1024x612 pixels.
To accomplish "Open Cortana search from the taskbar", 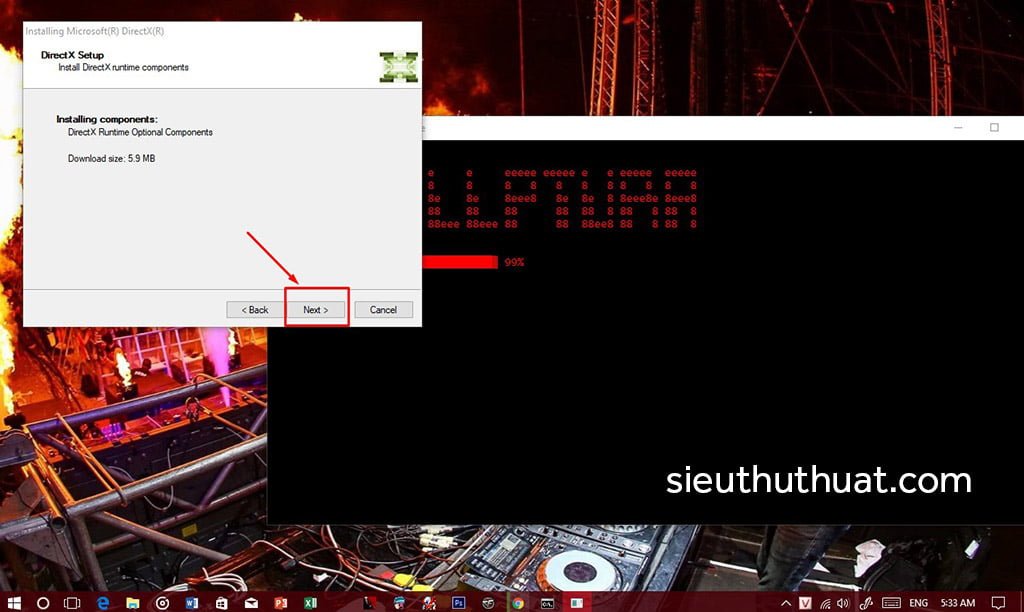I will [x=43, y=603].
